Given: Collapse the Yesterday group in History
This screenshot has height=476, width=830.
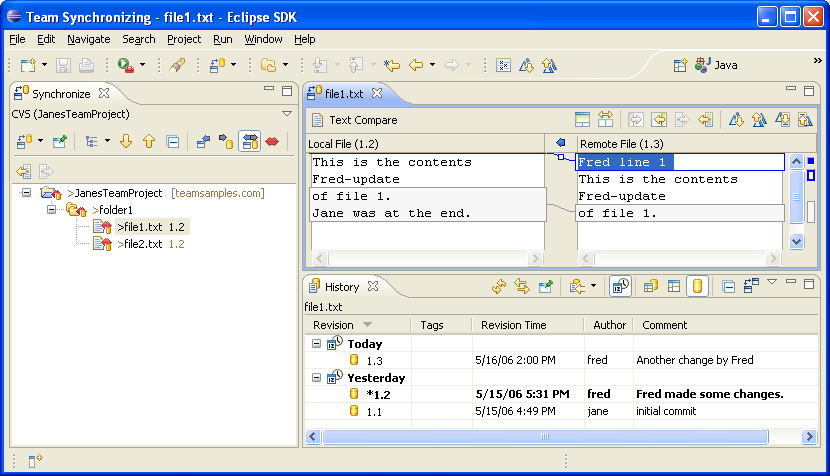Looking at the screenshot, I should coord(317,378).
